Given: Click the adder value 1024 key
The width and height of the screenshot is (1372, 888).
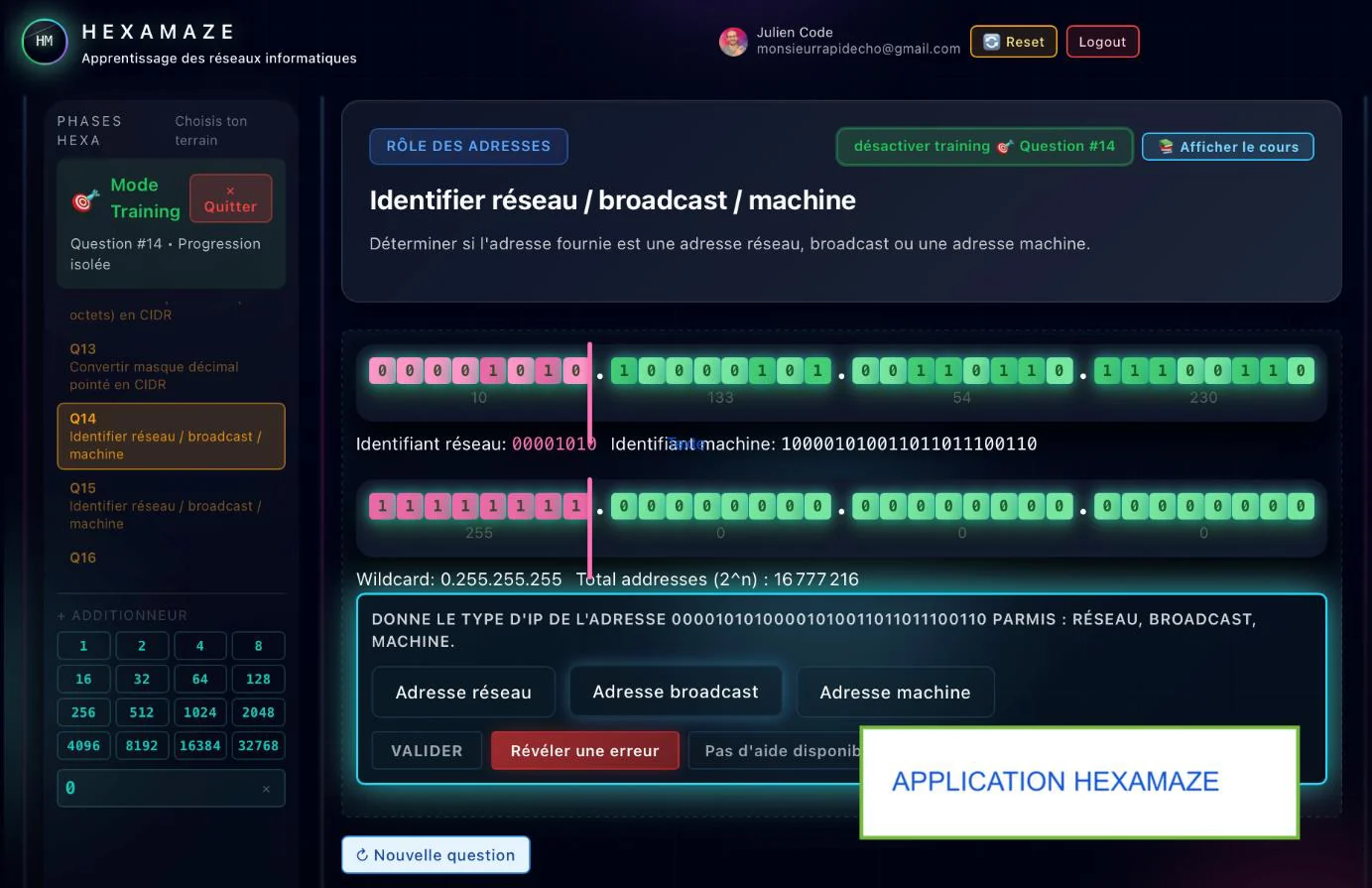Looking at the screenshot, I should click(200, 712).
